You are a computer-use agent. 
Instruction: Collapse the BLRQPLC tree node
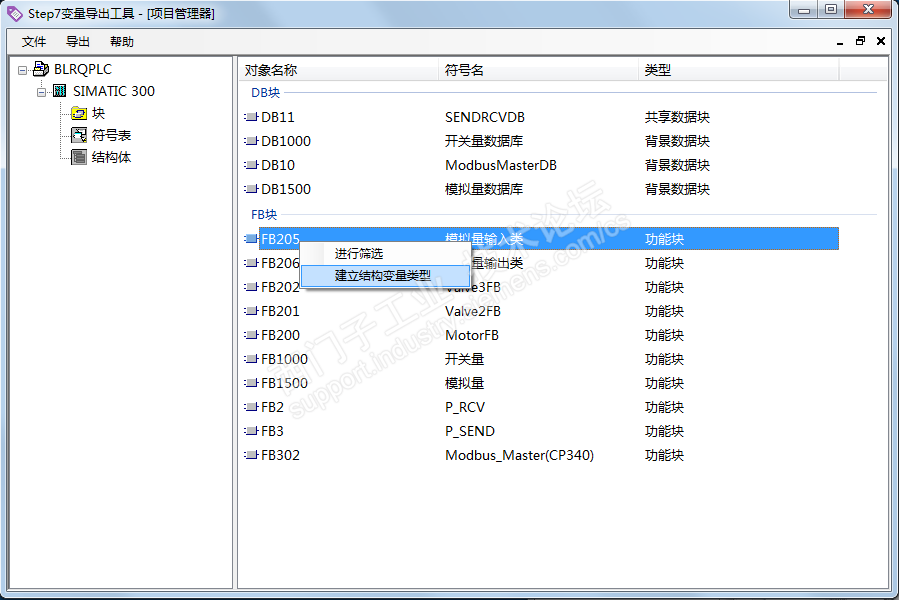22,70
